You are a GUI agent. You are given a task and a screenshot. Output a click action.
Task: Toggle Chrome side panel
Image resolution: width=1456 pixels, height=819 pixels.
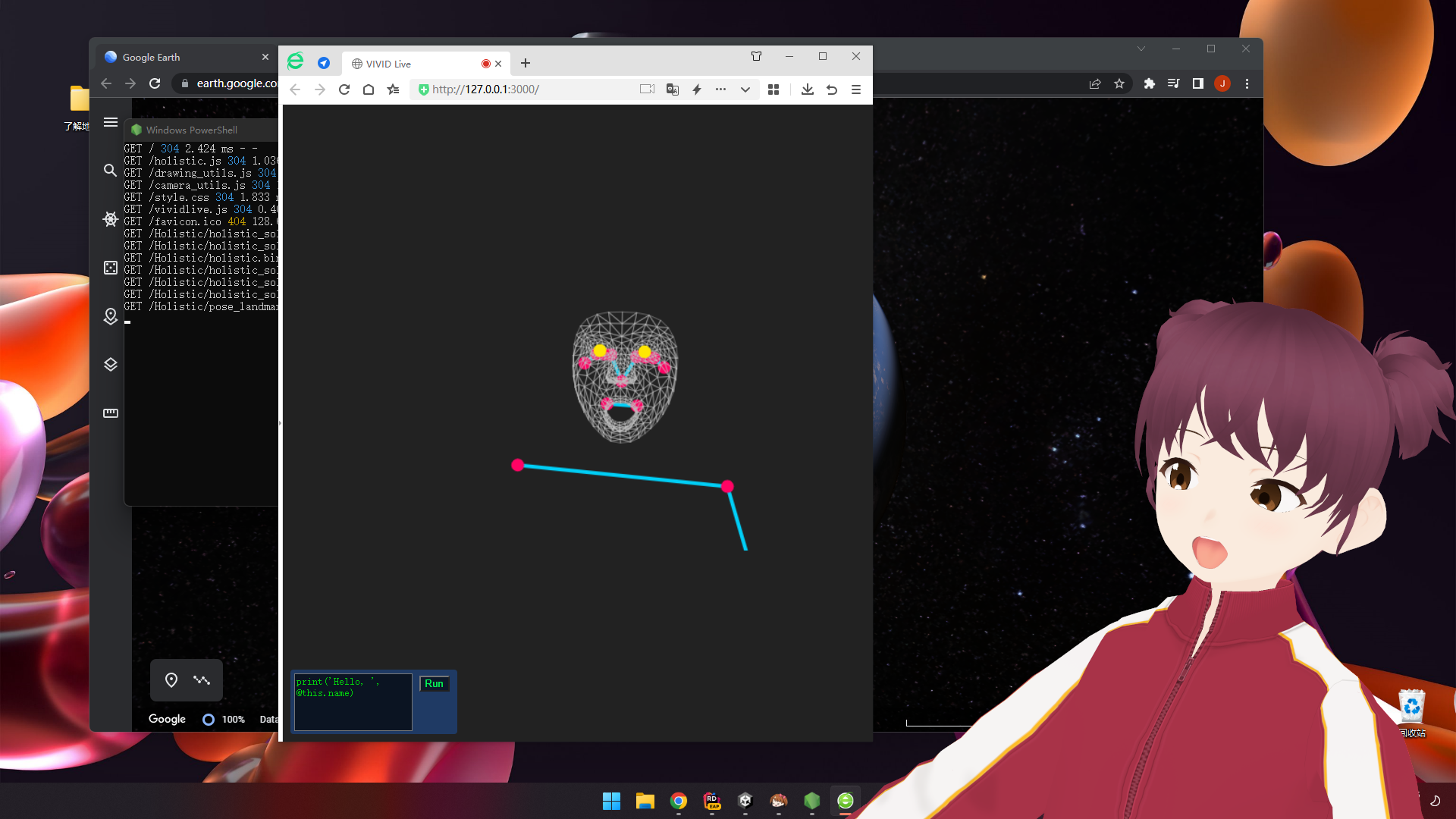tap(1198, 84)
